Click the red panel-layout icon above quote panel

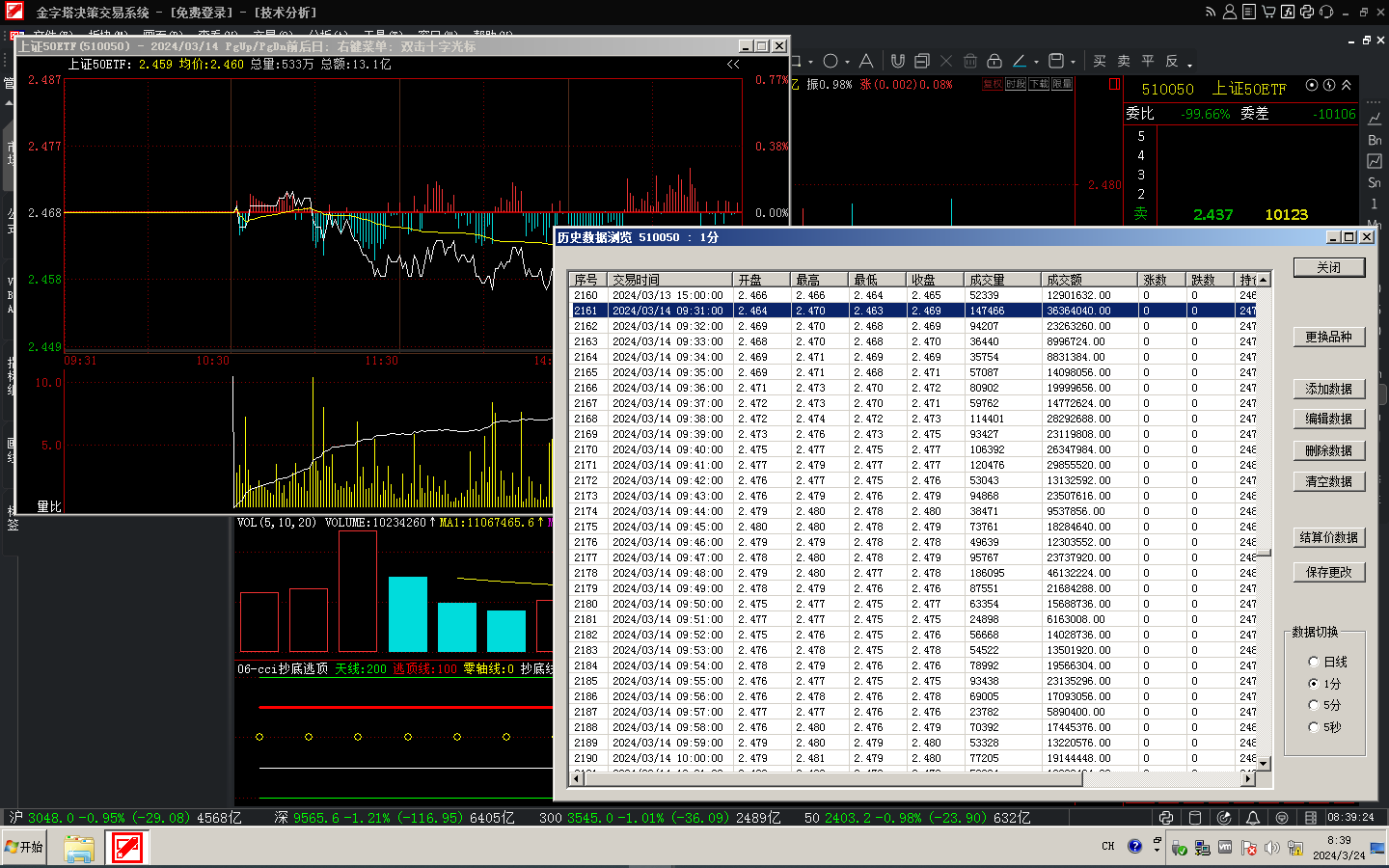1115,84
